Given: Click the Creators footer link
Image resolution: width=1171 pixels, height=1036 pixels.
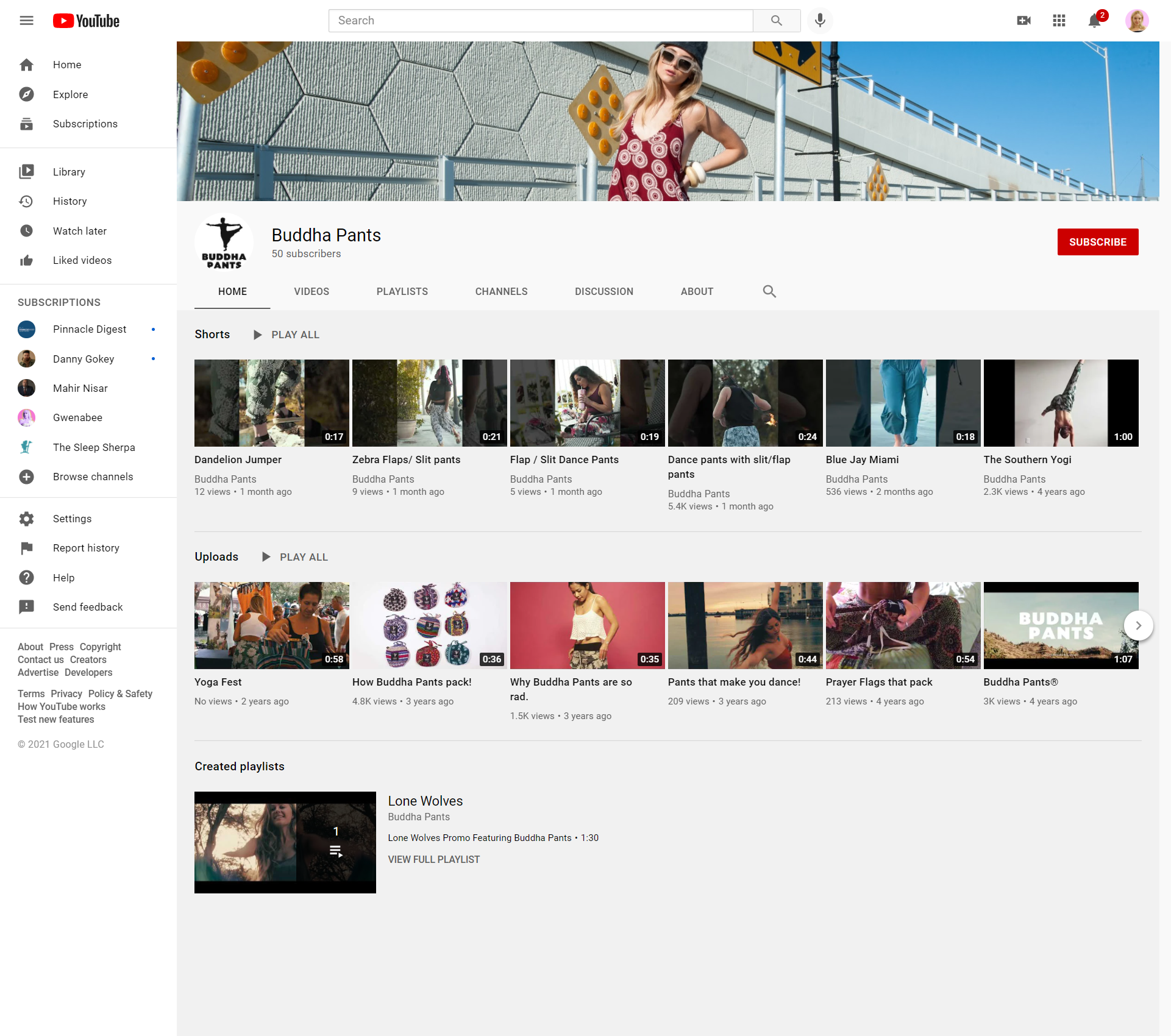Looking at the screenshot, I should (x=88, y=659).
